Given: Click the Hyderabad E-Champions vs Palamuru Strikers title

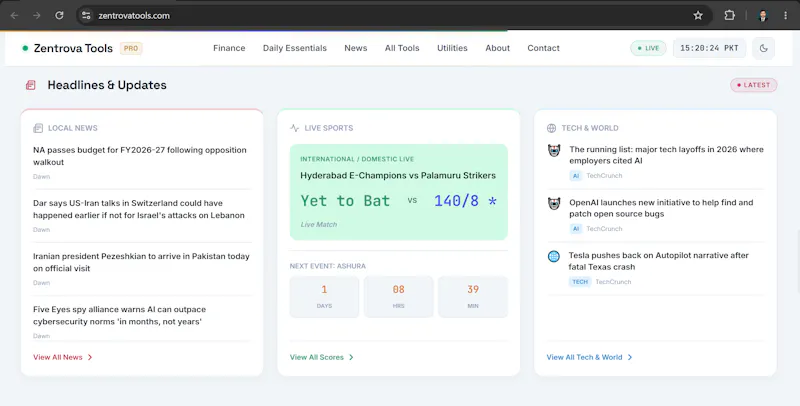Looking at the screenshot, I should click(398, 175).
